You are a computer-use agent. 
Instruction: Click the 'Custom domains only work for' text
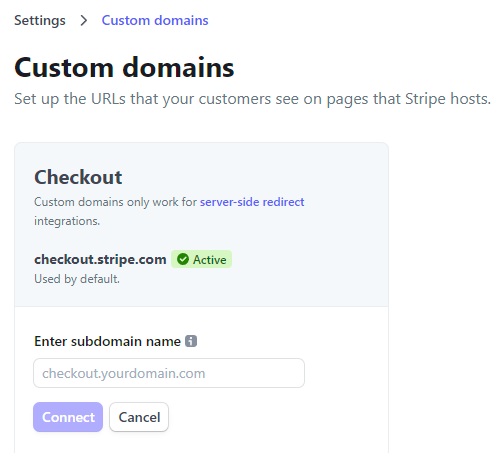pyautogui.click(x=115, y=202)
